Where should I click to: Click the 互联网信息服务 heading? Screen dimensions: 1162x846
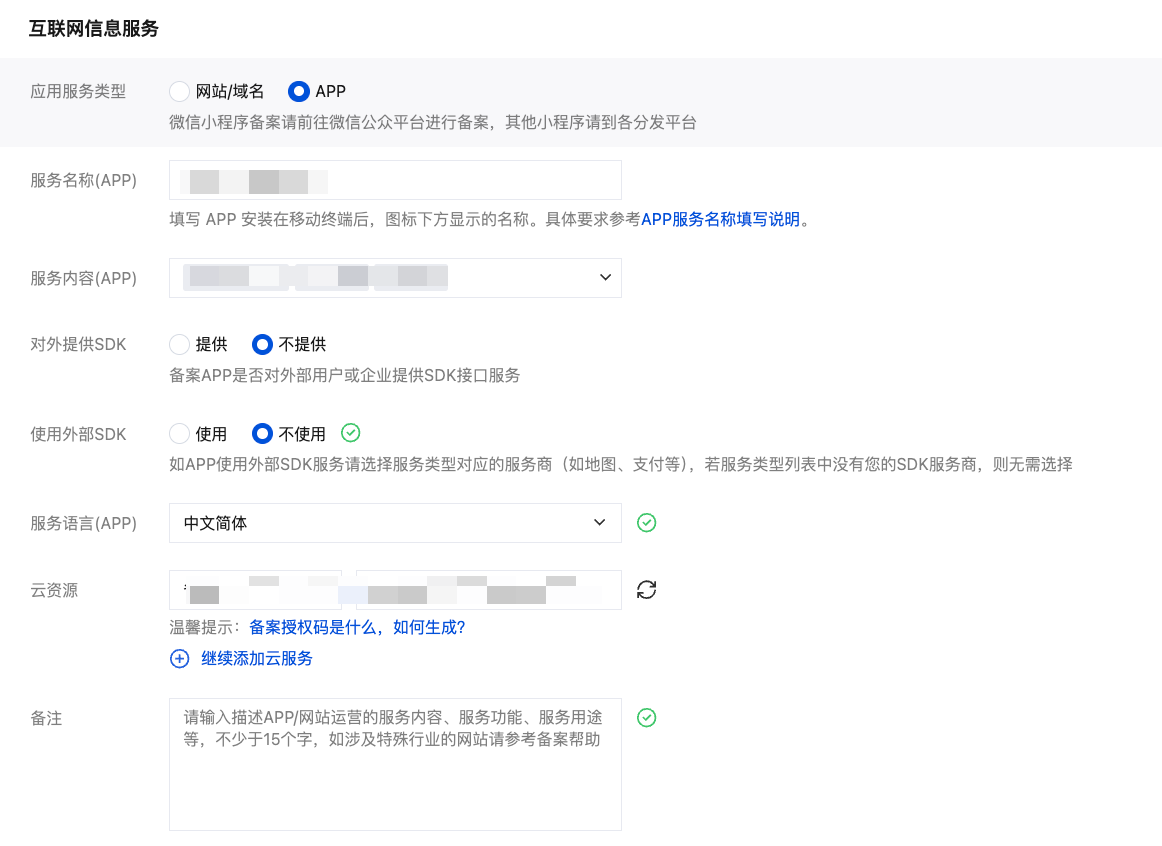[94, 28]
